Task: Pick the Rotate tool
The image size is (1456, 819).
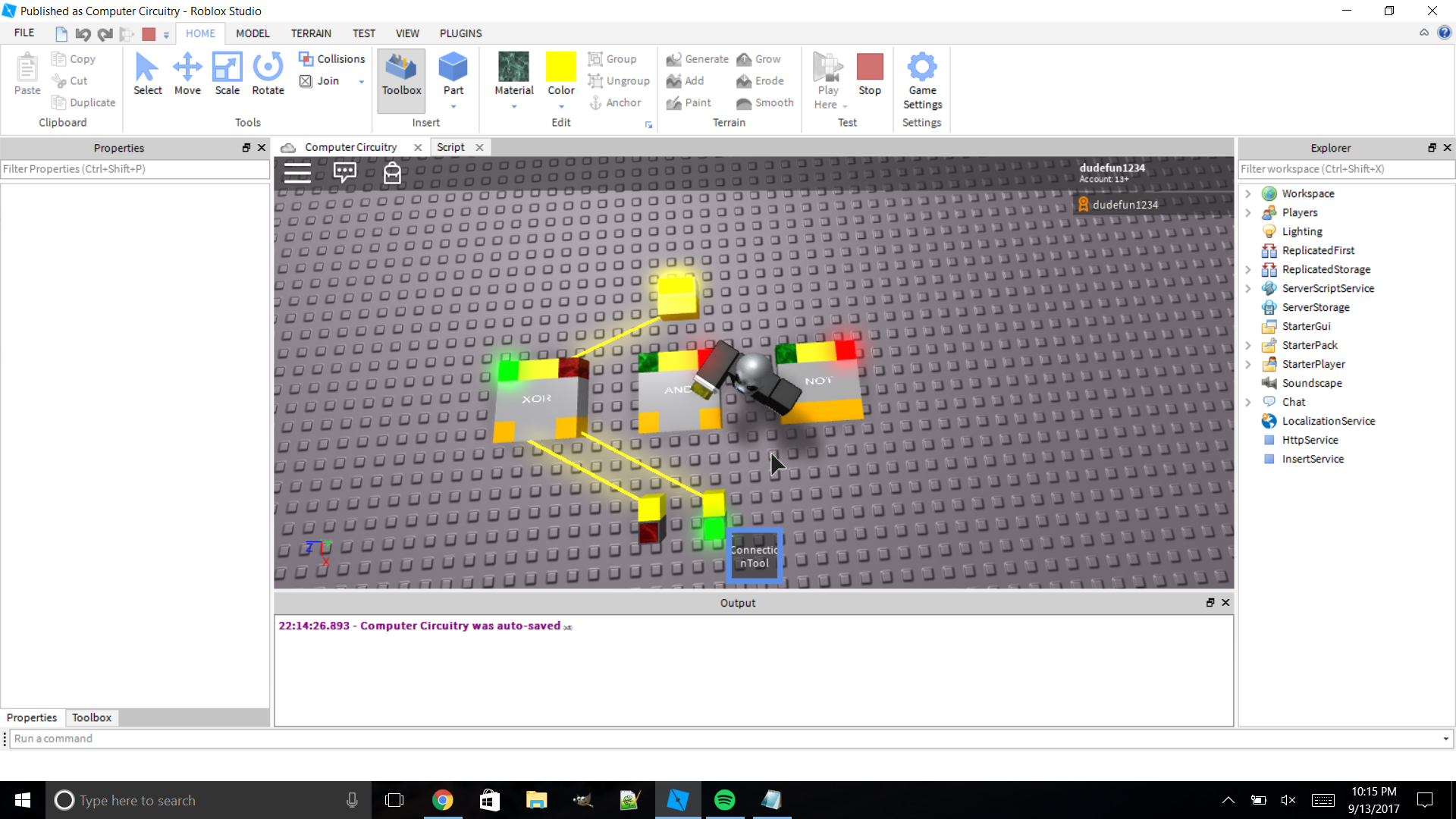Action: tap(268, 74)
